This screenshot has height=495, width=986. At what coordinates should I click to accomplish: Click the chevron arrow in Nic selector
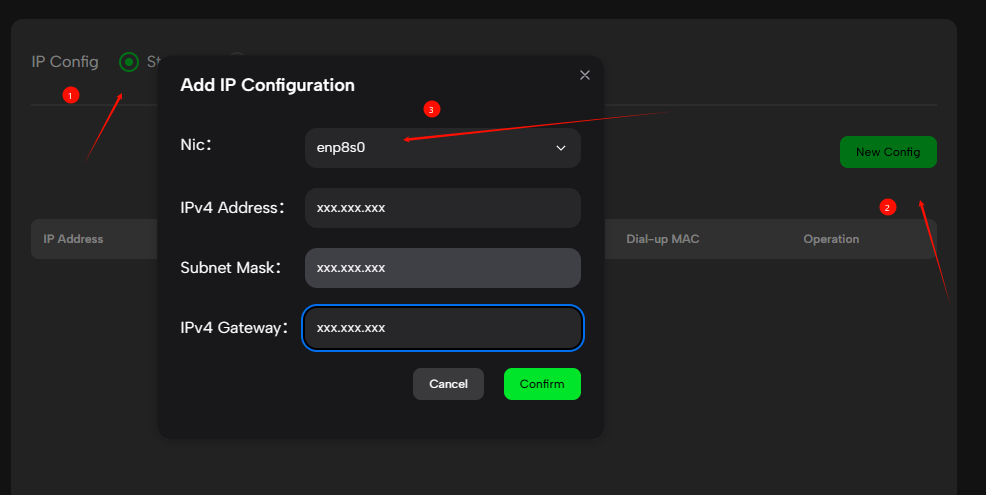point(560,148)
